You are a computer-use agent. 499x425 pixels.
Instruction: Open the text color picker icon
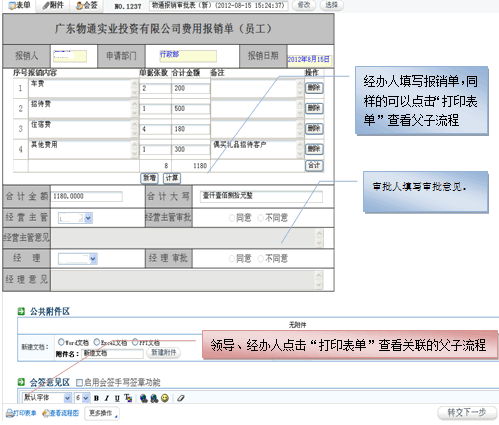point(128,398)
